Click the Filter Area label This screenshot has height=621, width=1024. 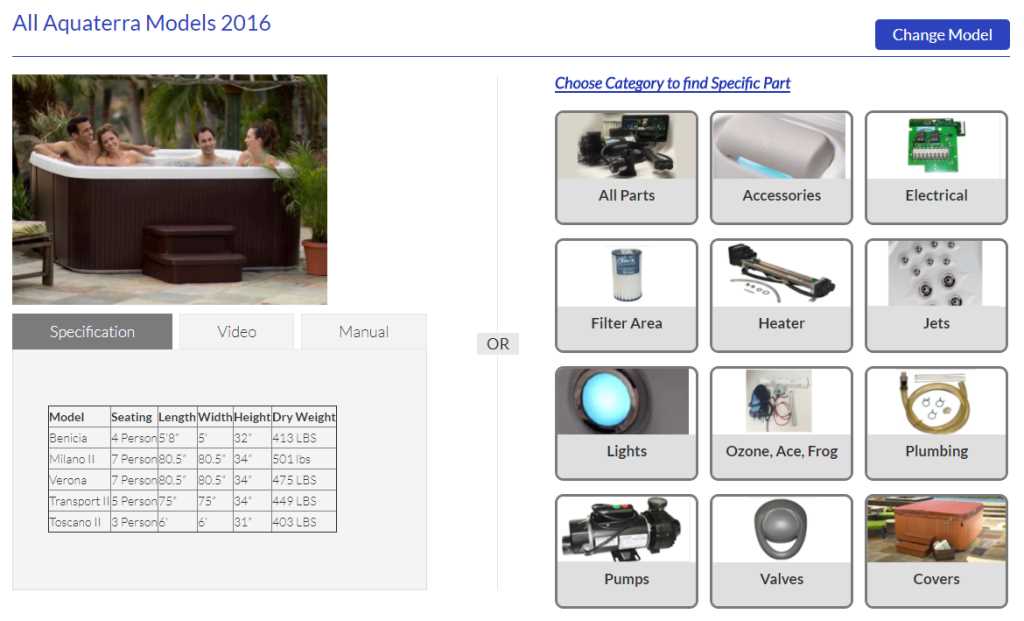tap(626, 323)
